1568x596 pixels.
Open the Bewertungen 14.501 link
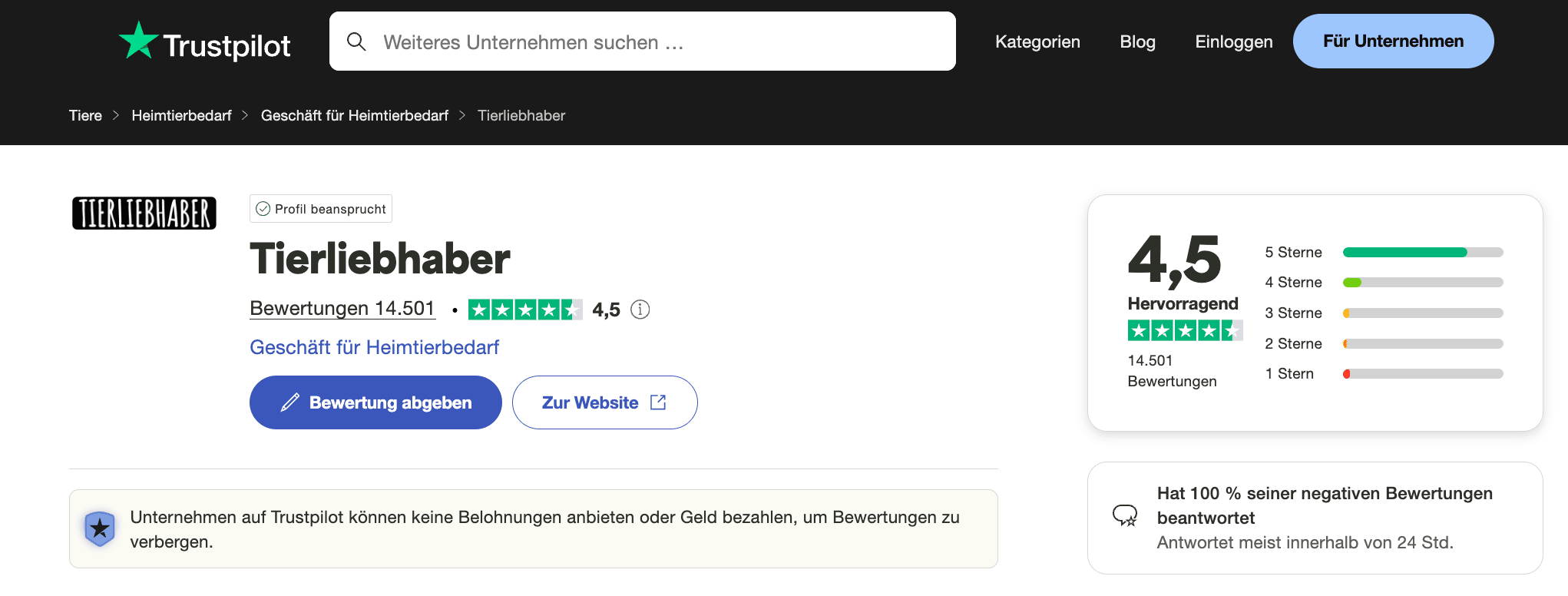pyautogui.click(x=342, y=309)
